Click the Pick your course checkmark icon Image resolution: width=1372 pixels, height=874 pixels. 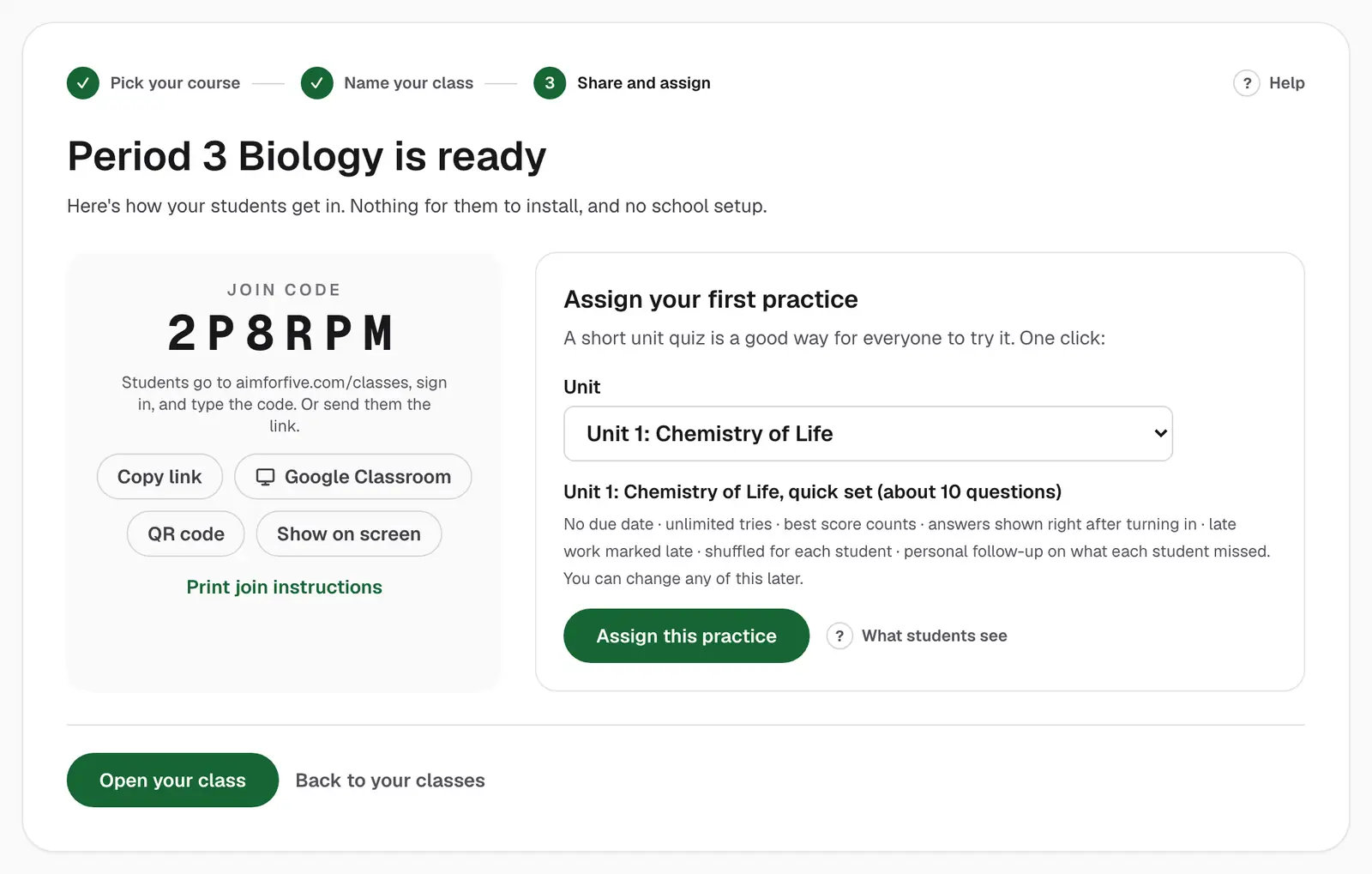pos(83,83)
